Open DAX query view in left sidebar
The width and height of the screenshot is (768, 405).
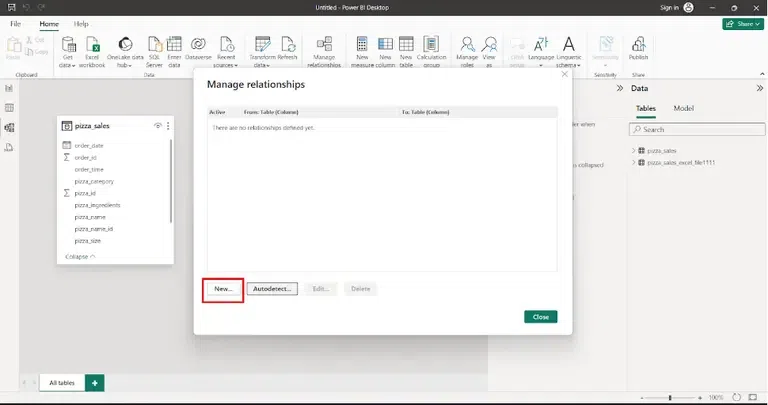click(9, 147)
